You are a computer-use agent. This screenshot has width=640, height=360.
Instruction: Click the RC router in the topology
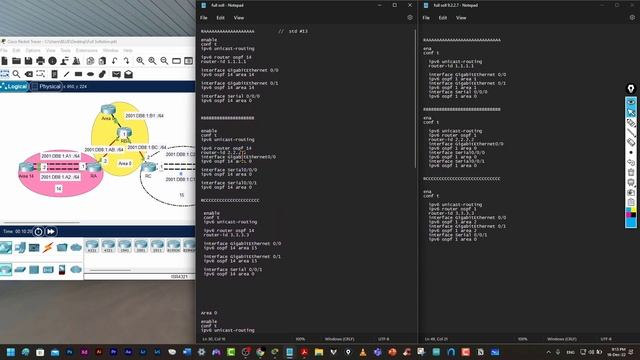149,167
